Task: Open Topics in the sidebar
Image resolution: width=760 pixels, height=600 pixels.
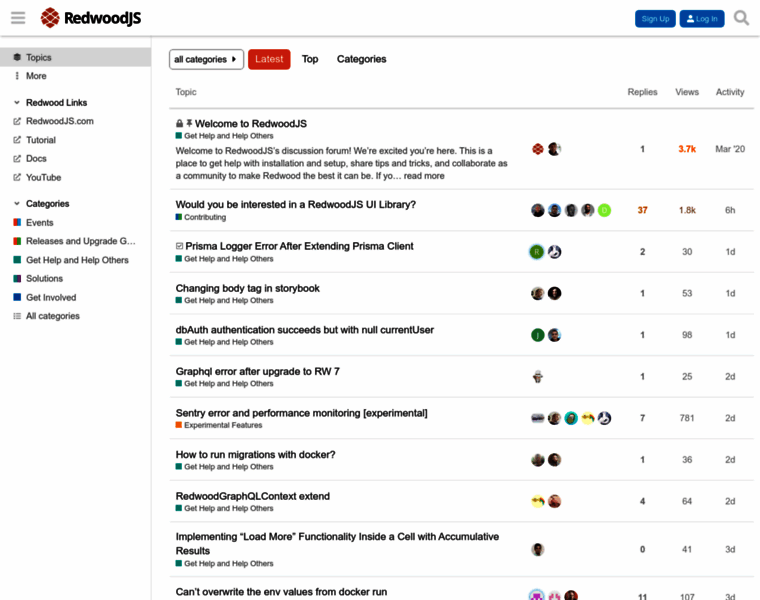Action: point(38,58)
